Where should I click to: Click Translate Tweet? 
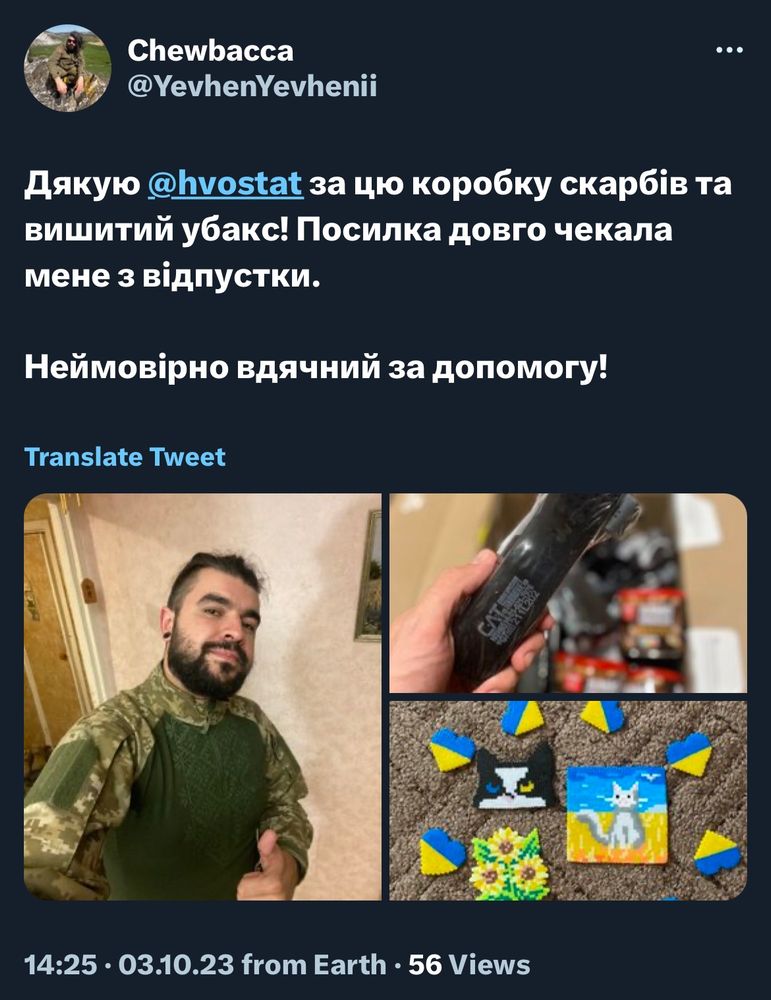coord(125,457)
